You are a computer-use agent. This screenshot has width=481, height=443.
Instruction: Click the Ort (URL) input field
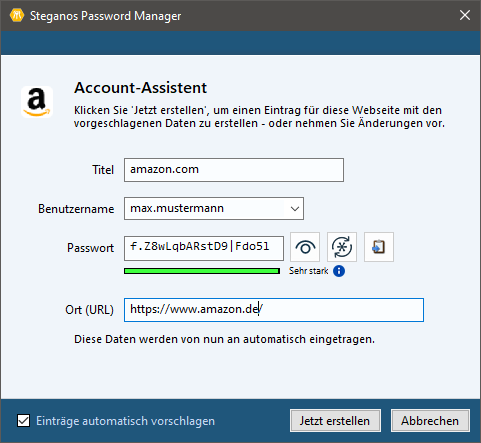[x=274, y=310]
